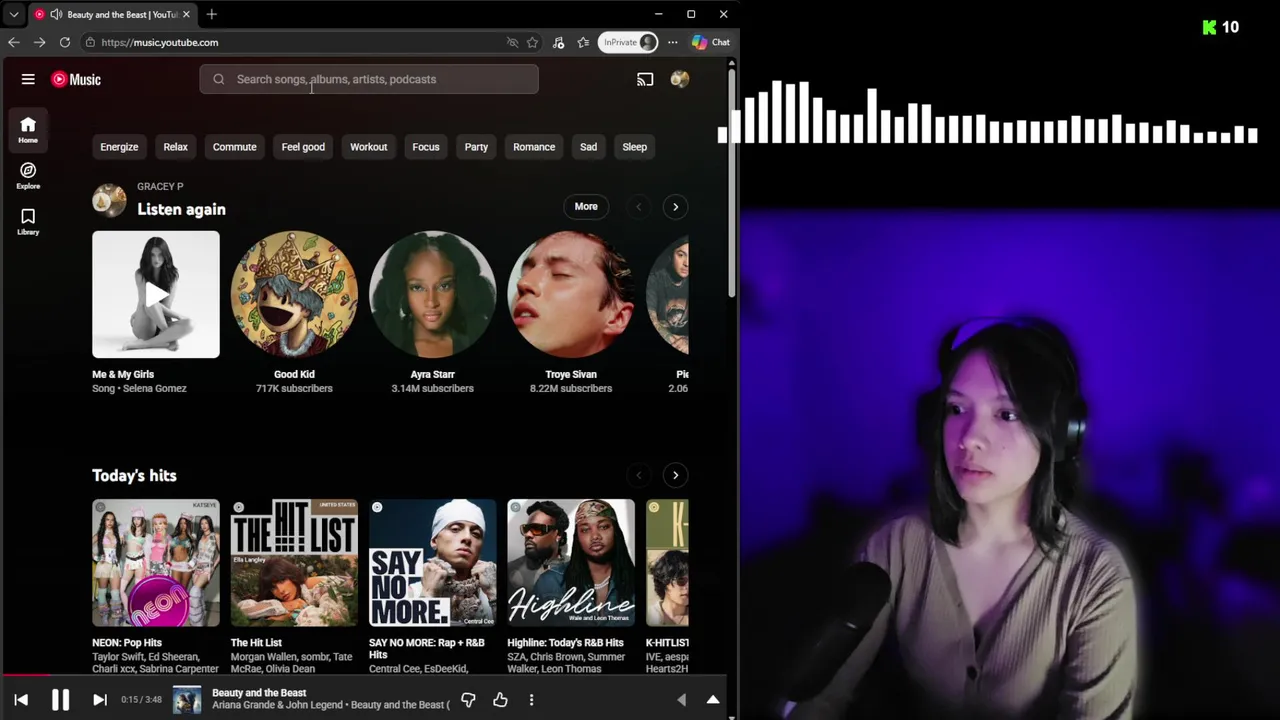Pause the current song
Screen dimensions: 1280x720
[x=60, y=700]
